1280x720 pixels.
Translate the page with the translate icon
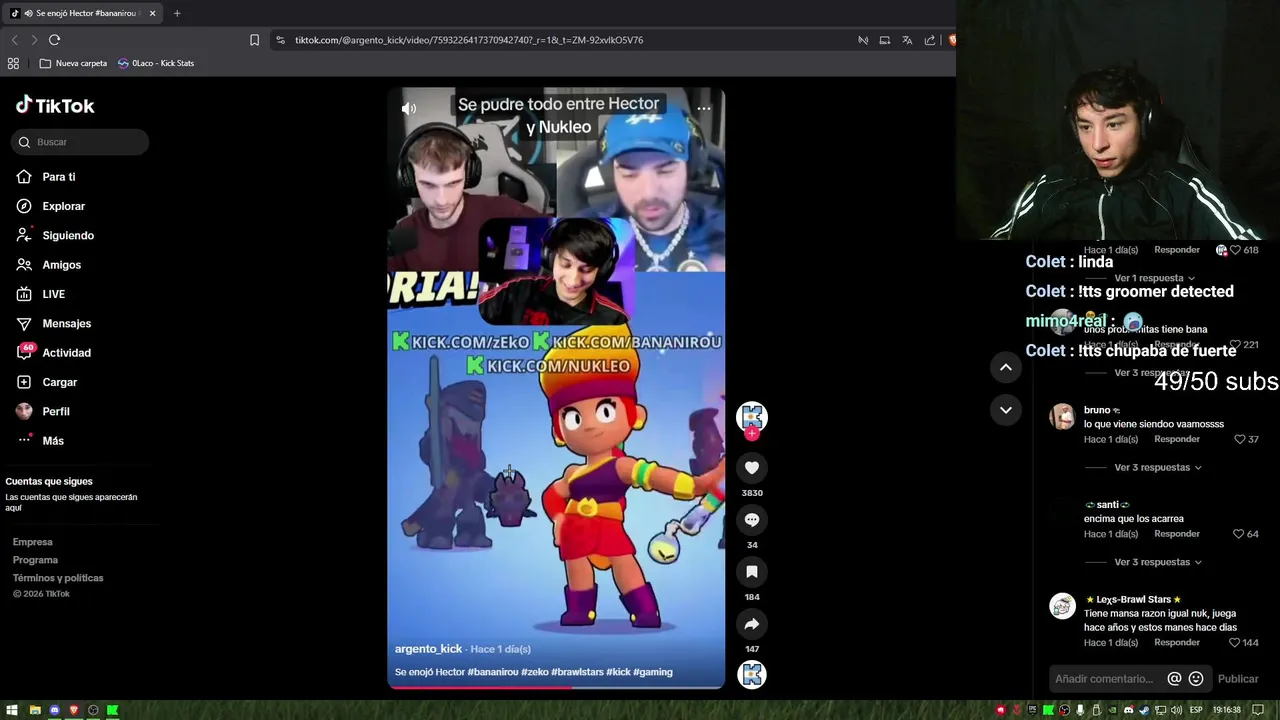pyautogui.click(x=907, y=40)
